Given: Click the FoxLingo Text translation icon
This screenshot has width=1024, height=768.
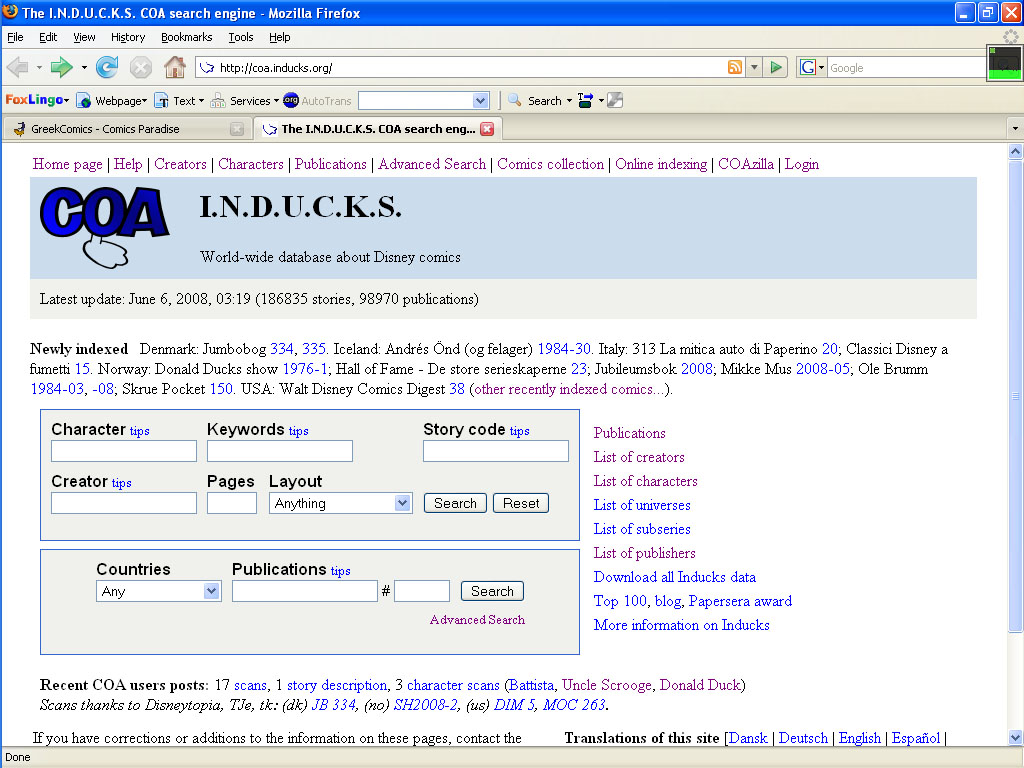Looking at the screenshot, I should coord(161,101).
